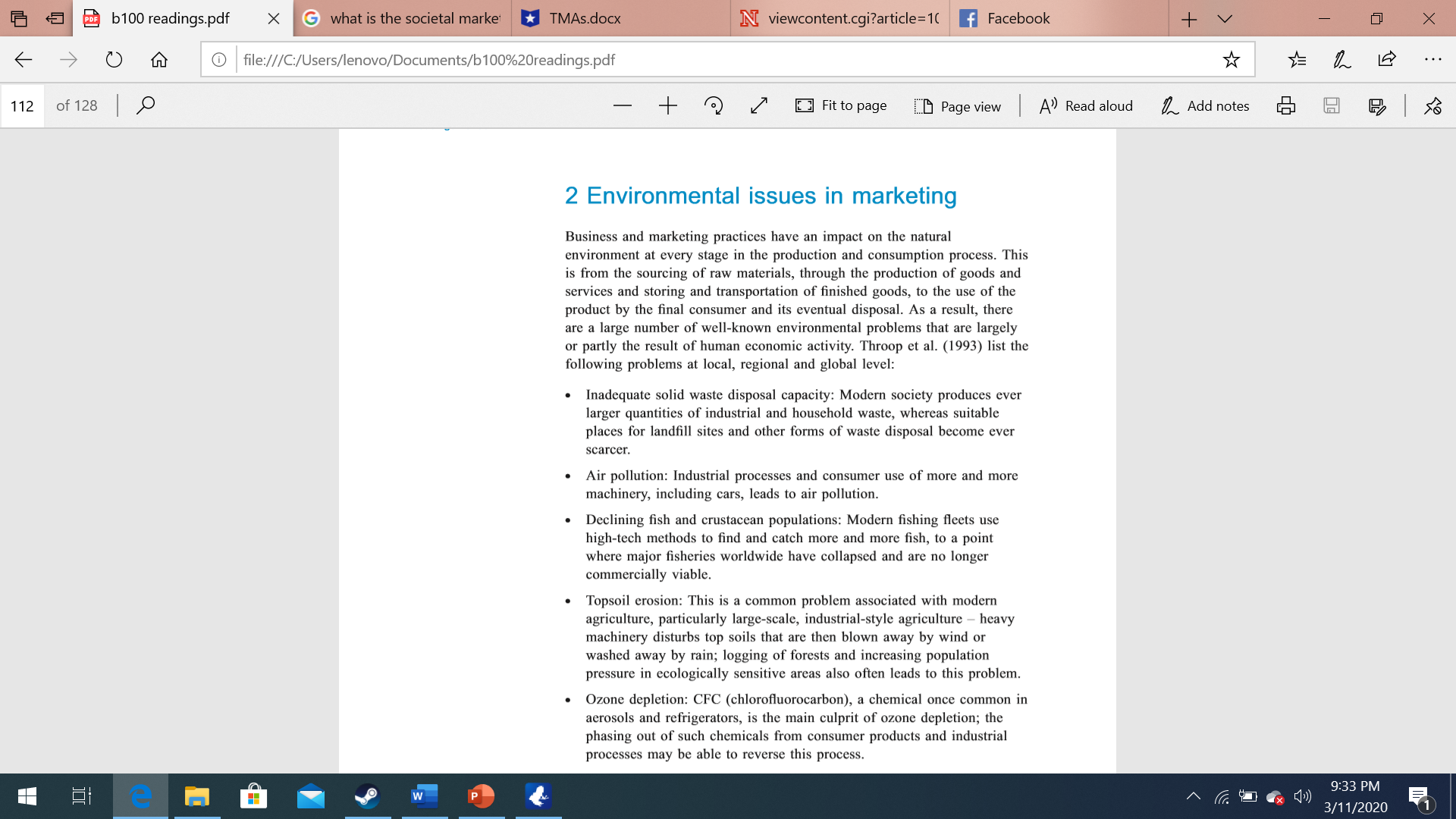The height and width of the screenshot is (819, 1456).
Task: Click the forward navigation arrow
Action: 68,60
